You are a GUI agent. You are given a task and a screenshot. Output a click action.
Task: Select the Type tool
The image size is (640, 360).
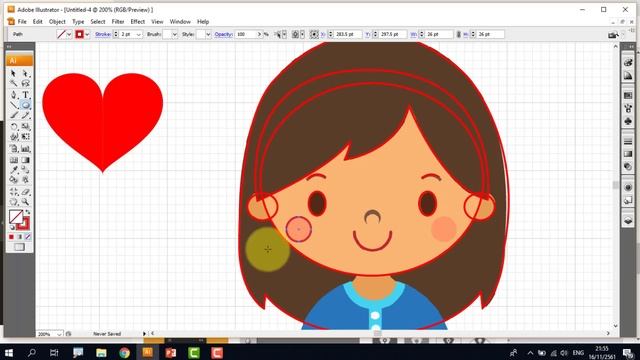point(25,95)
